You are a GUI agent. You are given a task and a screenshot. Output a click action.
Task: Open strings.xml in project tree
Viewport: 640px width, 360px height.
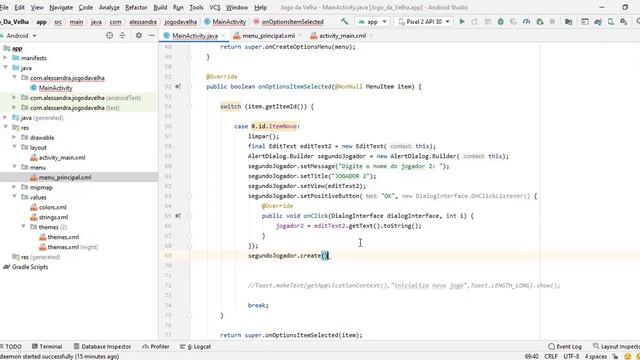pos(53,217)
